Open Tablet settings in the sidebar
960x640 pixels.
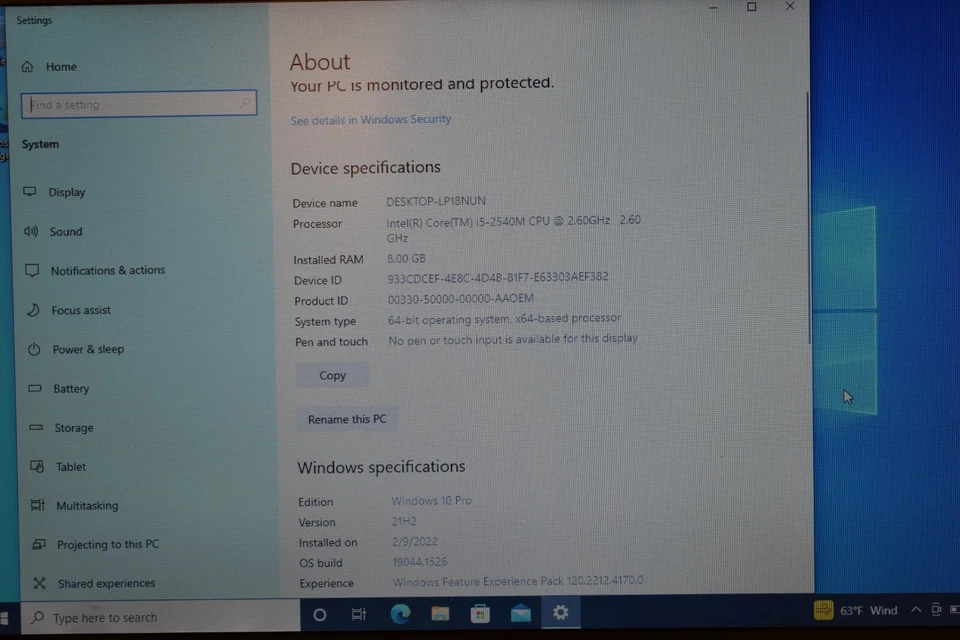pyautogui.click(x=71, y=466)
